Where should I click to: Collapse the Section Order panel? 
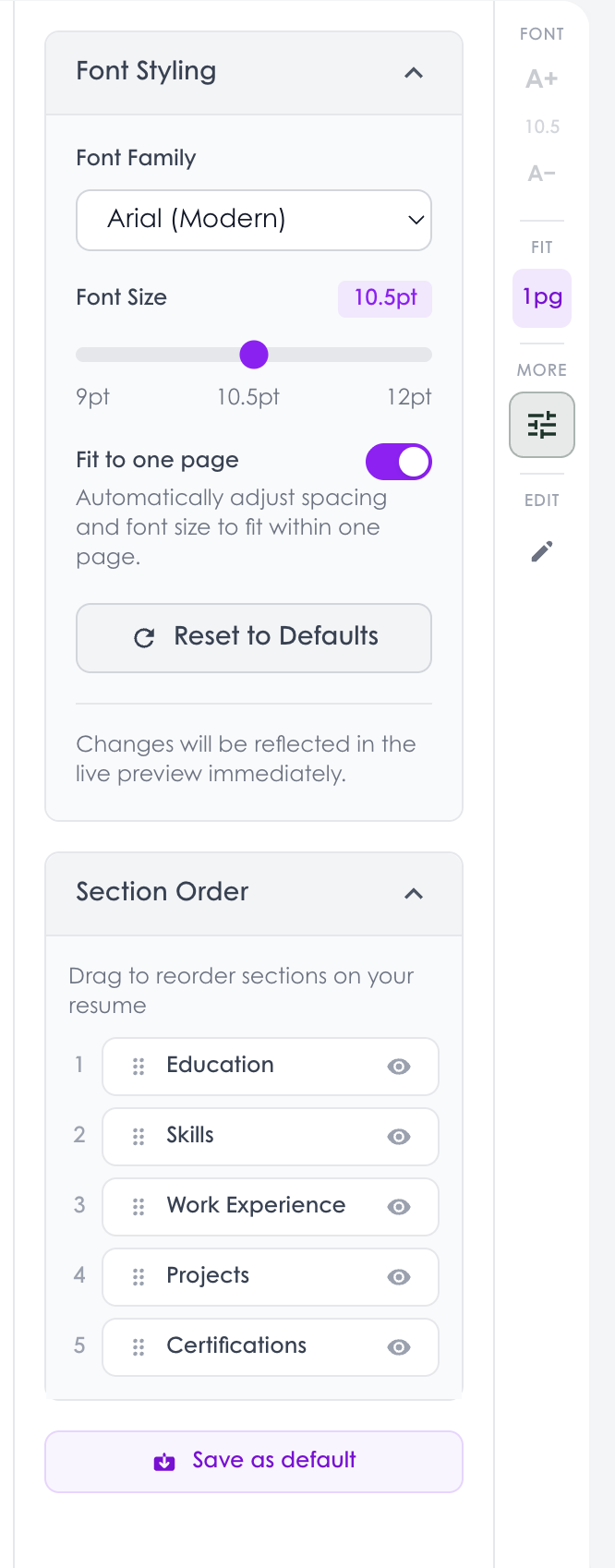point(414,893)
